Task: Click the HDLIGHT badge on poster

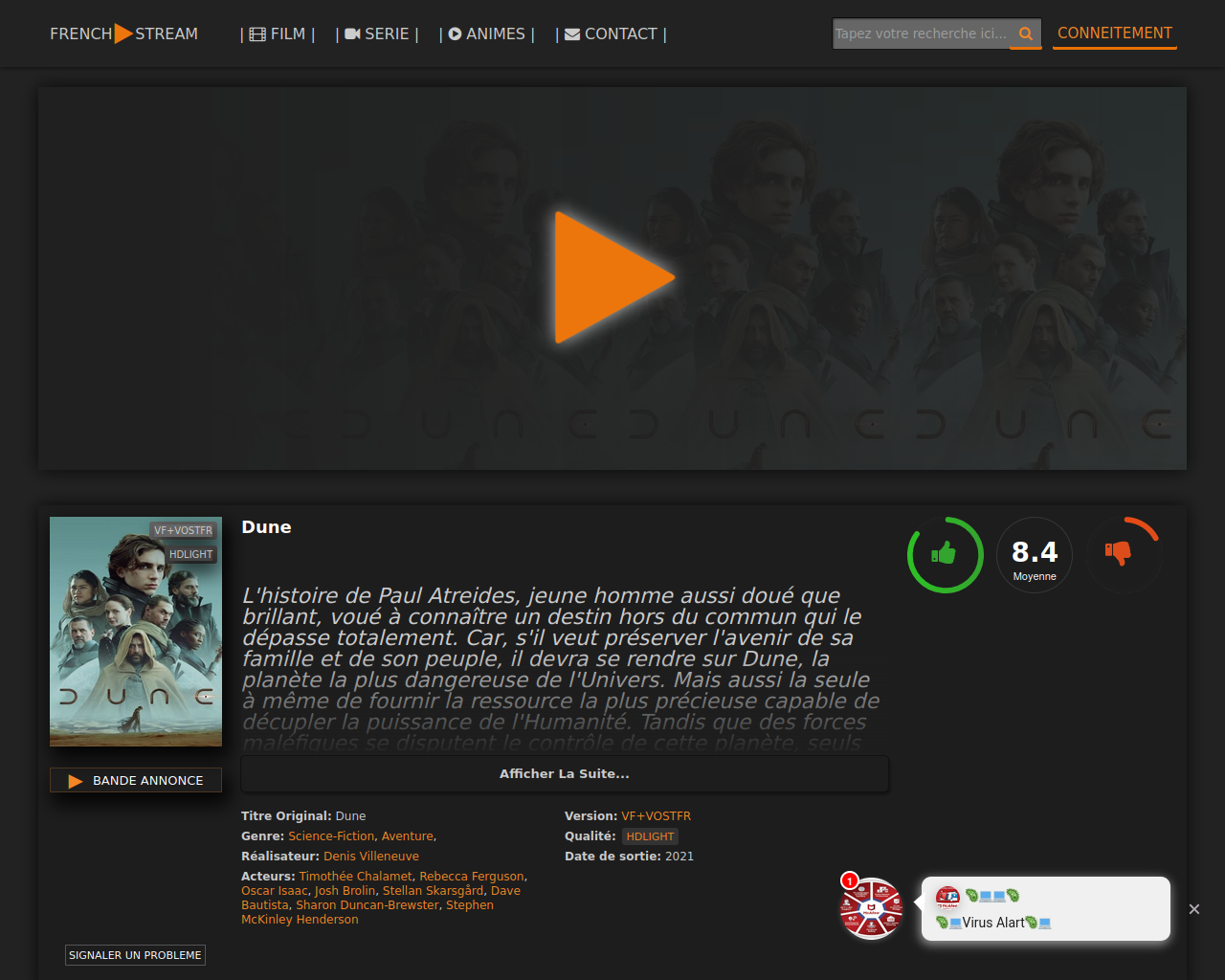Action: 190,554
